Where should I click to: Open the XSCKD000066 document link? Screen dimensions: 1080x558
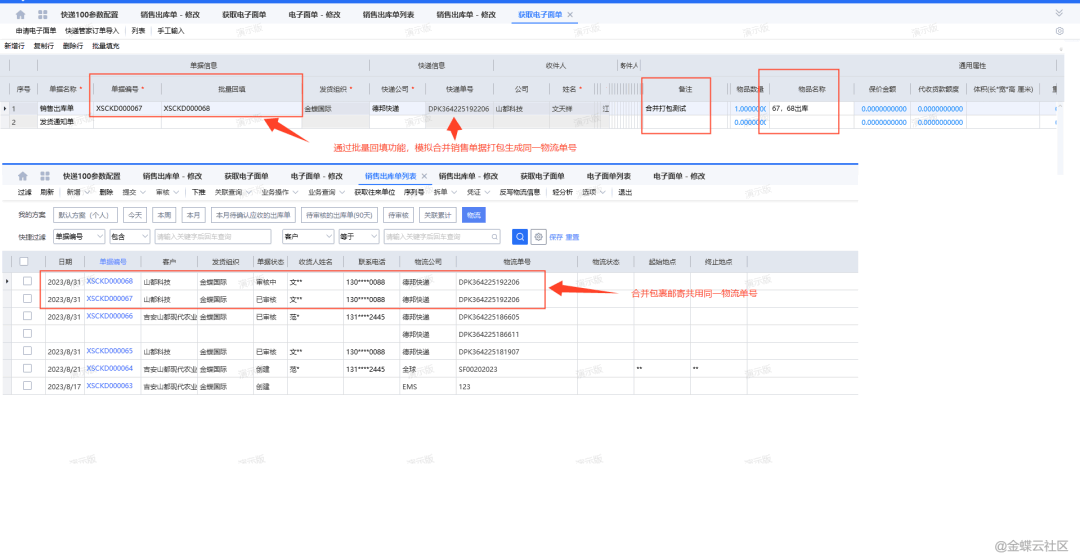(x=109, y=316)
